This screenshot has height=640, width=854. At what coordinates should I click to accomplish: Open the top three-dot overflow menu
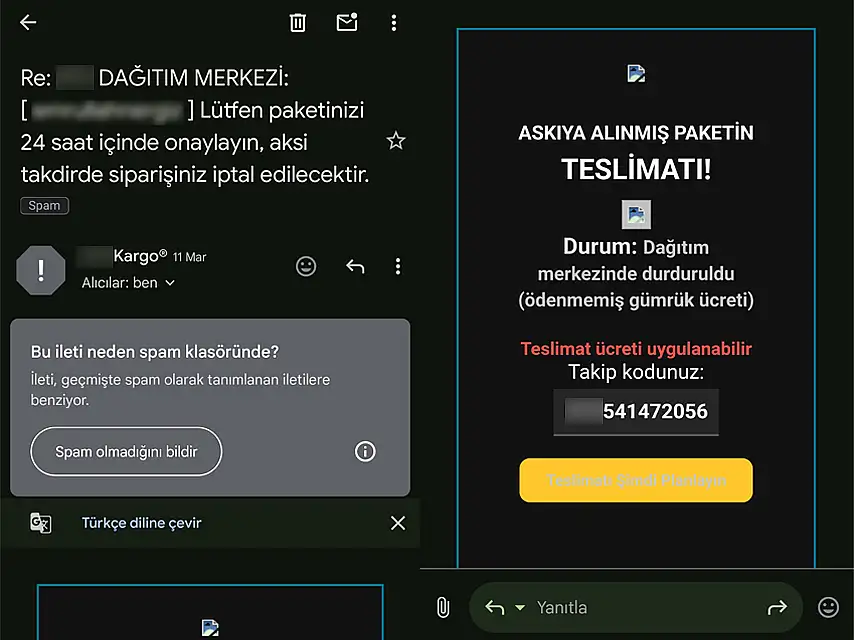[394, 23]
